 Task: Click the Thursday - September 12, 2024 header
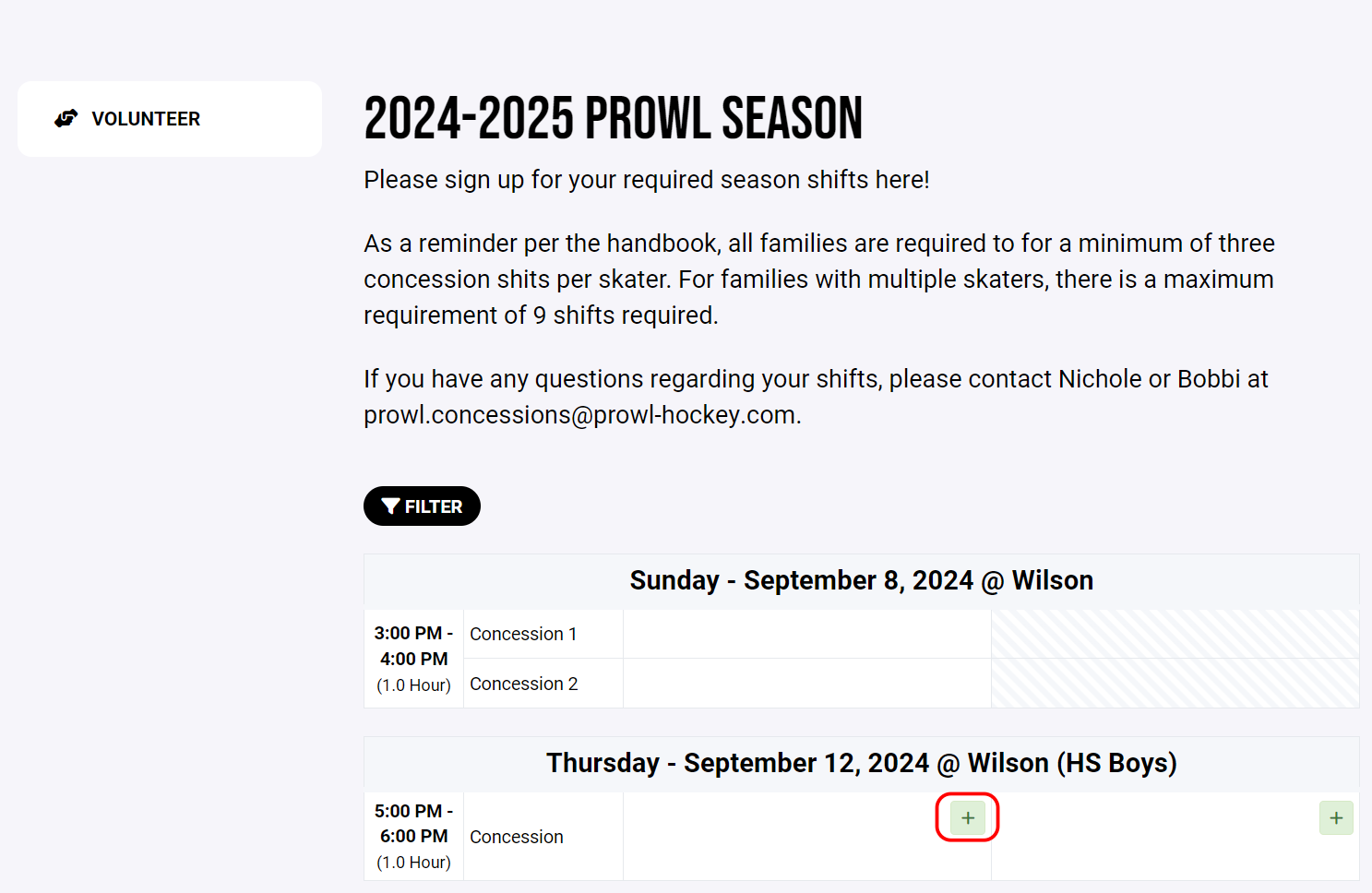[x=861, y=763]
